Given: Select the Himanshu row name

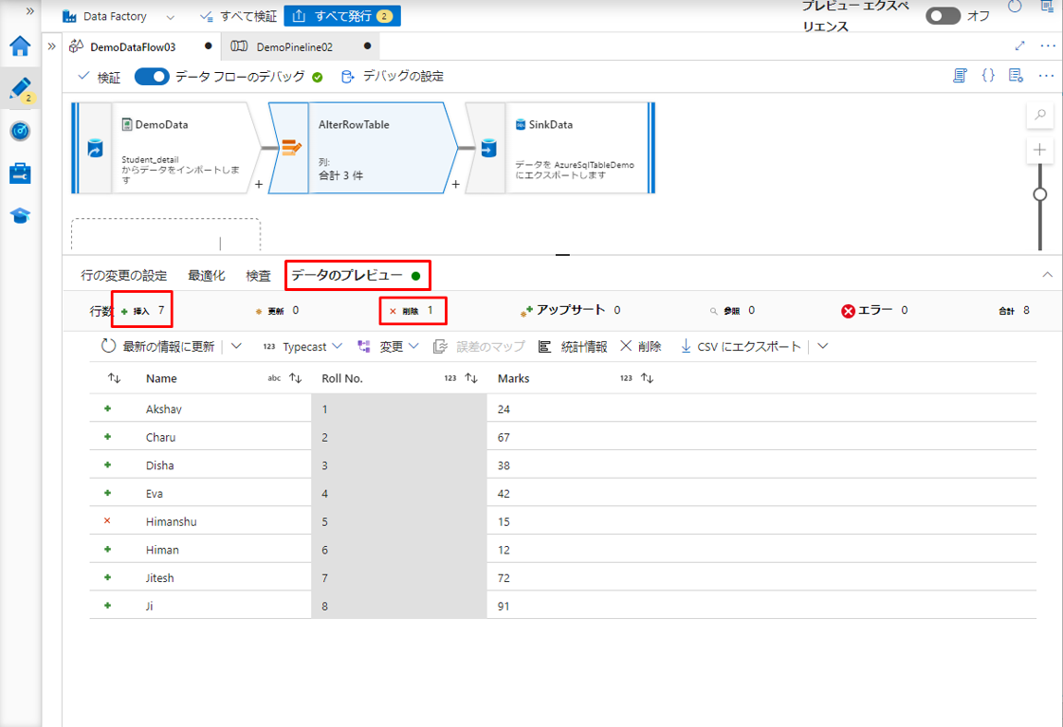Looking at the screenshot, I should click(x=172, y=522).
